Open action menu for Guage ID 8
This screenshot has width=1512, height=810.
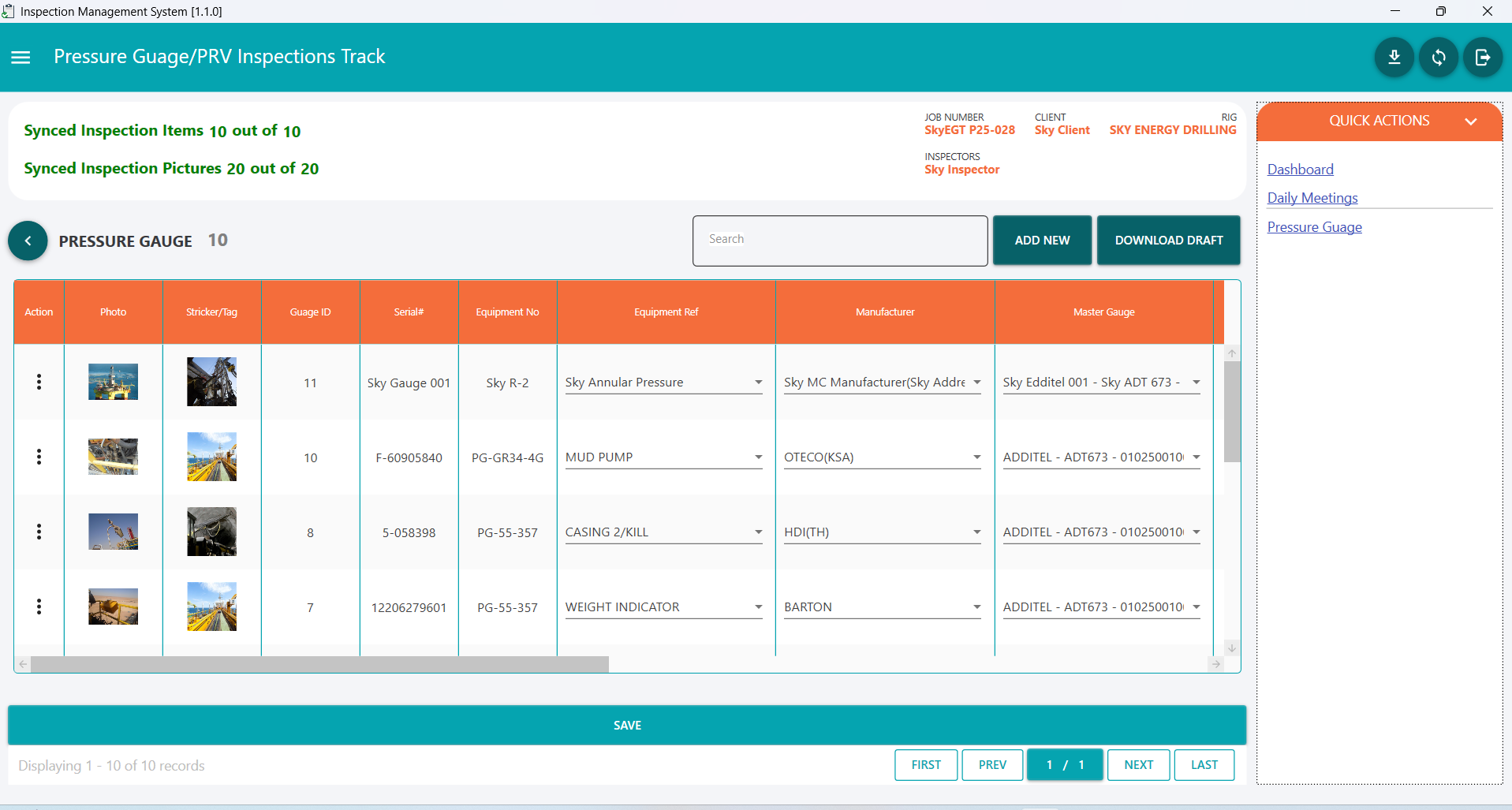click(39, 532)
